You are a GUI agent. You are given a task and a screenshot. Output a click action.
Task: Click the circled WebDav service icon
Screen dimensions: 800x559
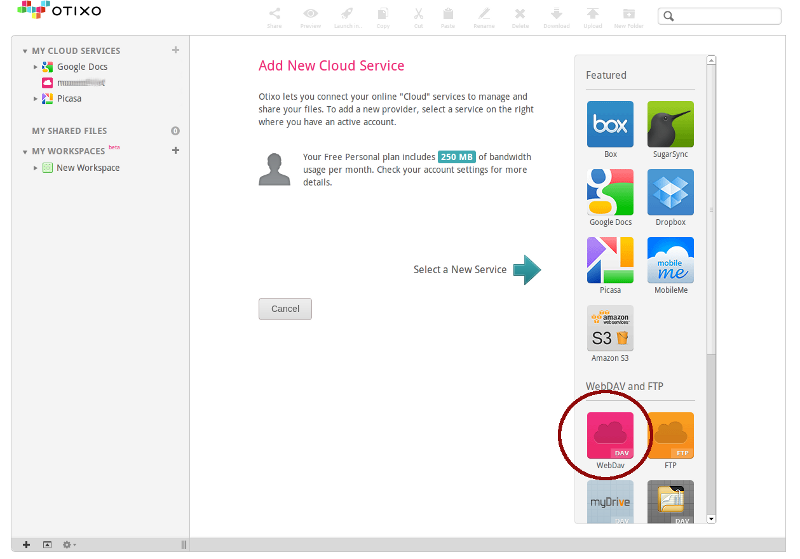(610, 435)
